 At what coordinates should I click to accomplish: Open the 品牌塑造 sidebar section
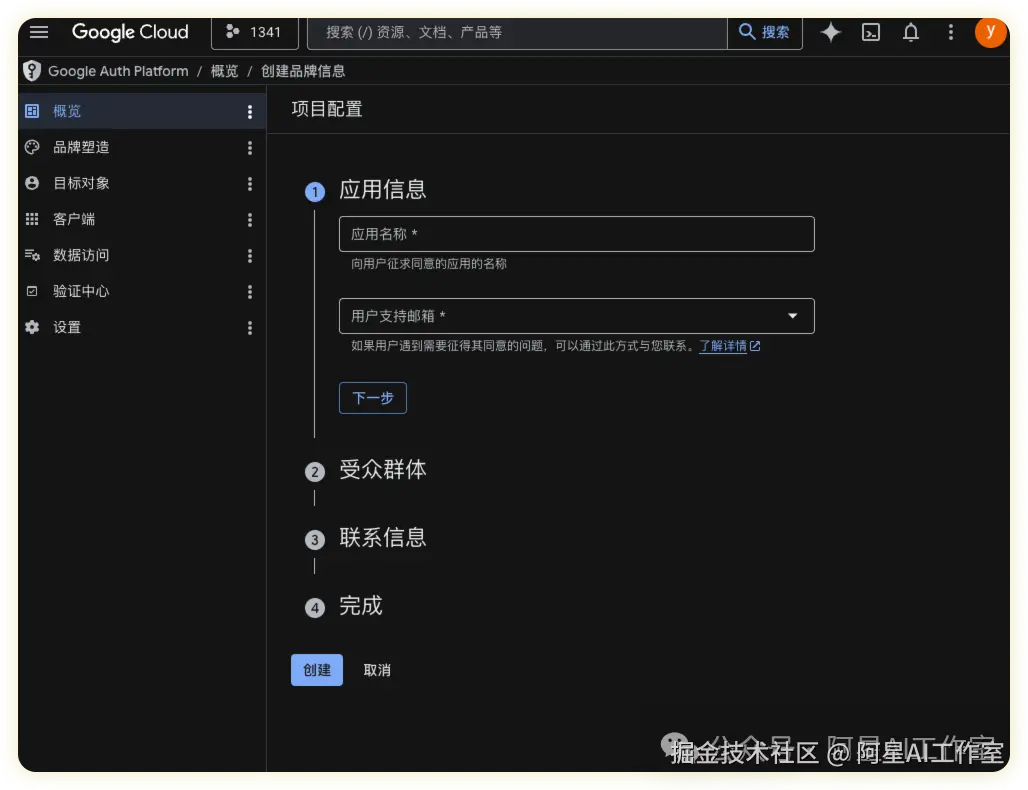click(x=82, y=147)
